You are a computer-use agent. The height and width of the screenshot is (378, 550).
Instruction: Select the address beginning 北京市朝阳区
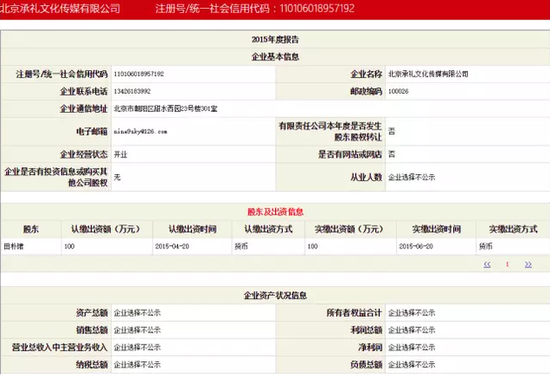click(x=166, y=109)
